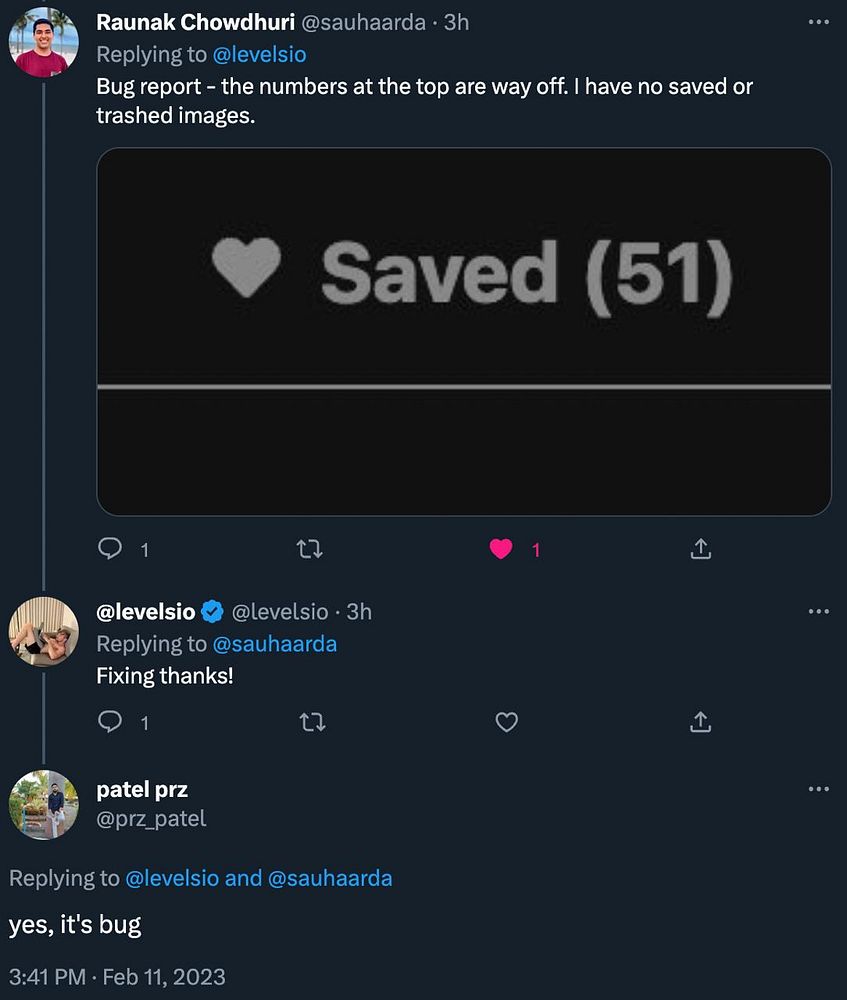Unlike Raunak Chowdhuri's tweet via pink heart
Image resolution: width=847 pixels, height=1000 pixels.
(501, 549)
